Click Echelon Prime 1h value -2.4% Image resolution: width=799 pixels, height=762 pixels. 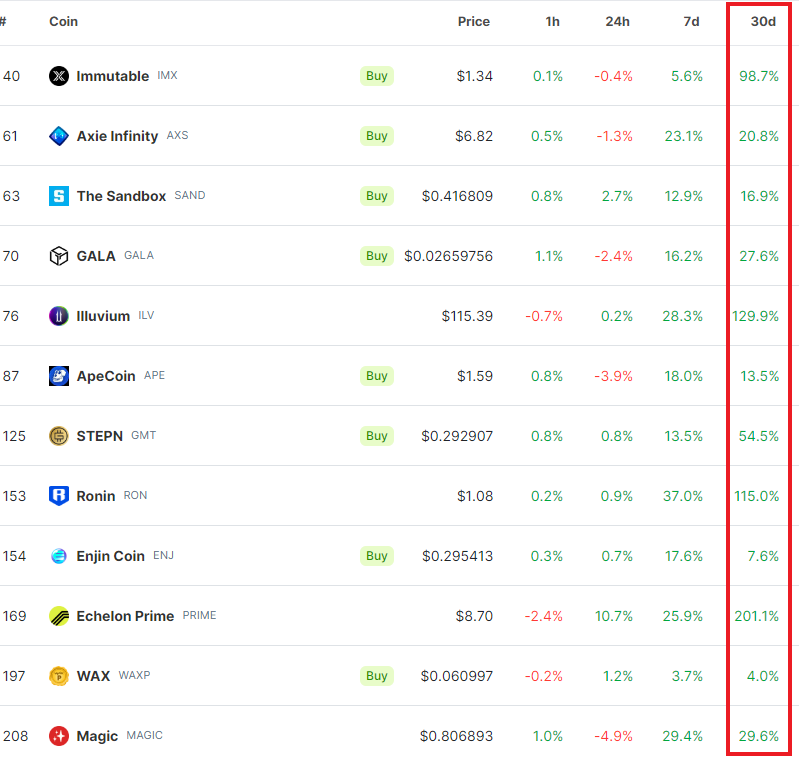pyautogui.click(x=544, y=616)
